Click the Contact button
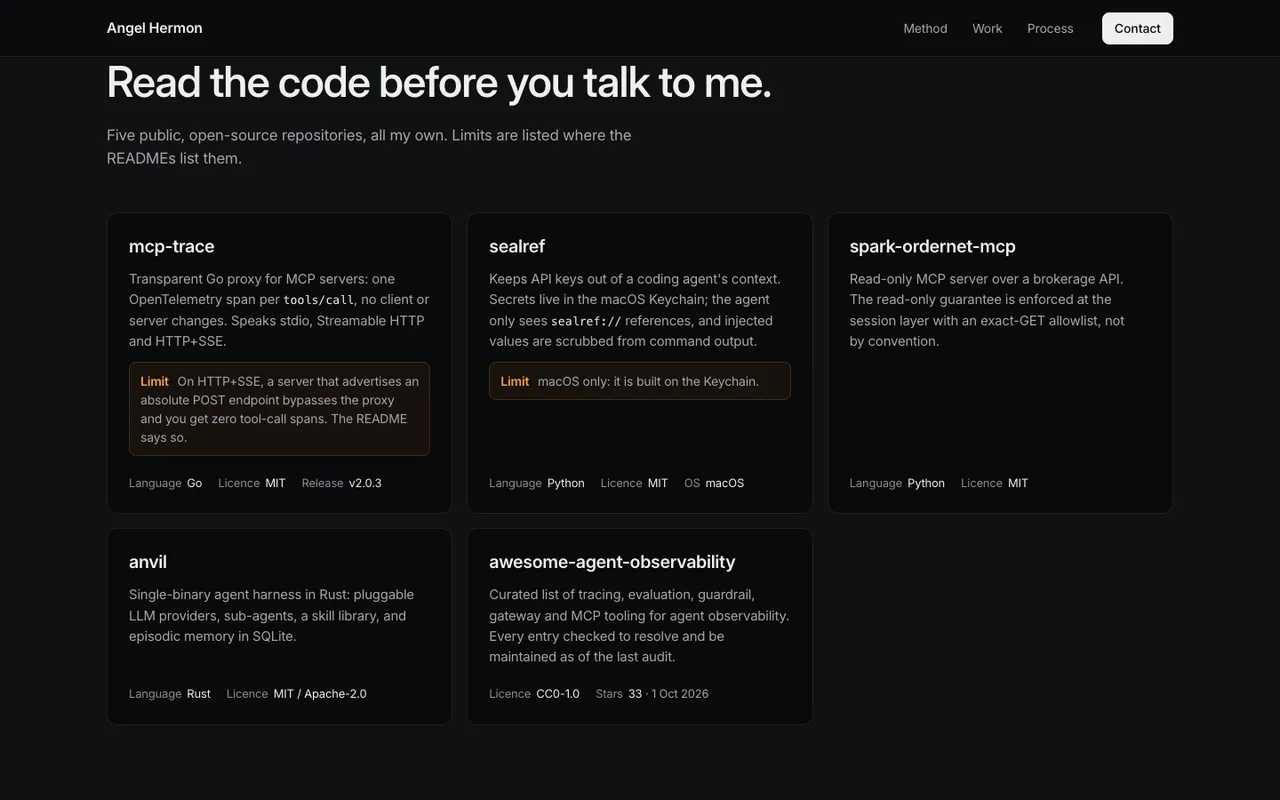Viewport: 1280px width, 800px height. coord(1137,28)
